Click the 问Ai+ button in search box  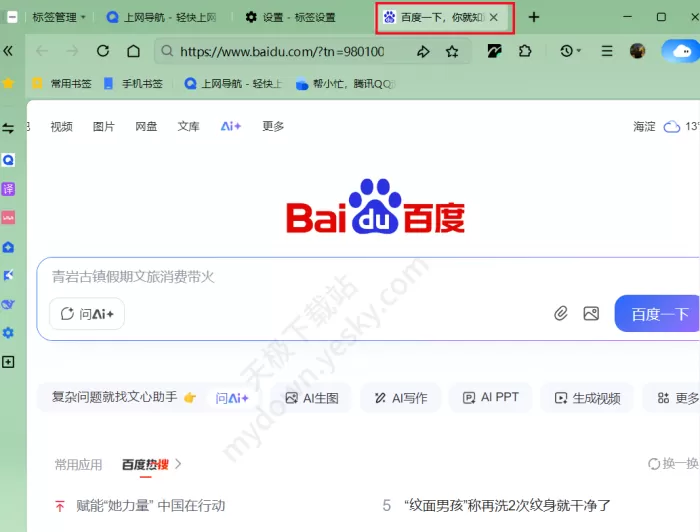pos(87,314)
